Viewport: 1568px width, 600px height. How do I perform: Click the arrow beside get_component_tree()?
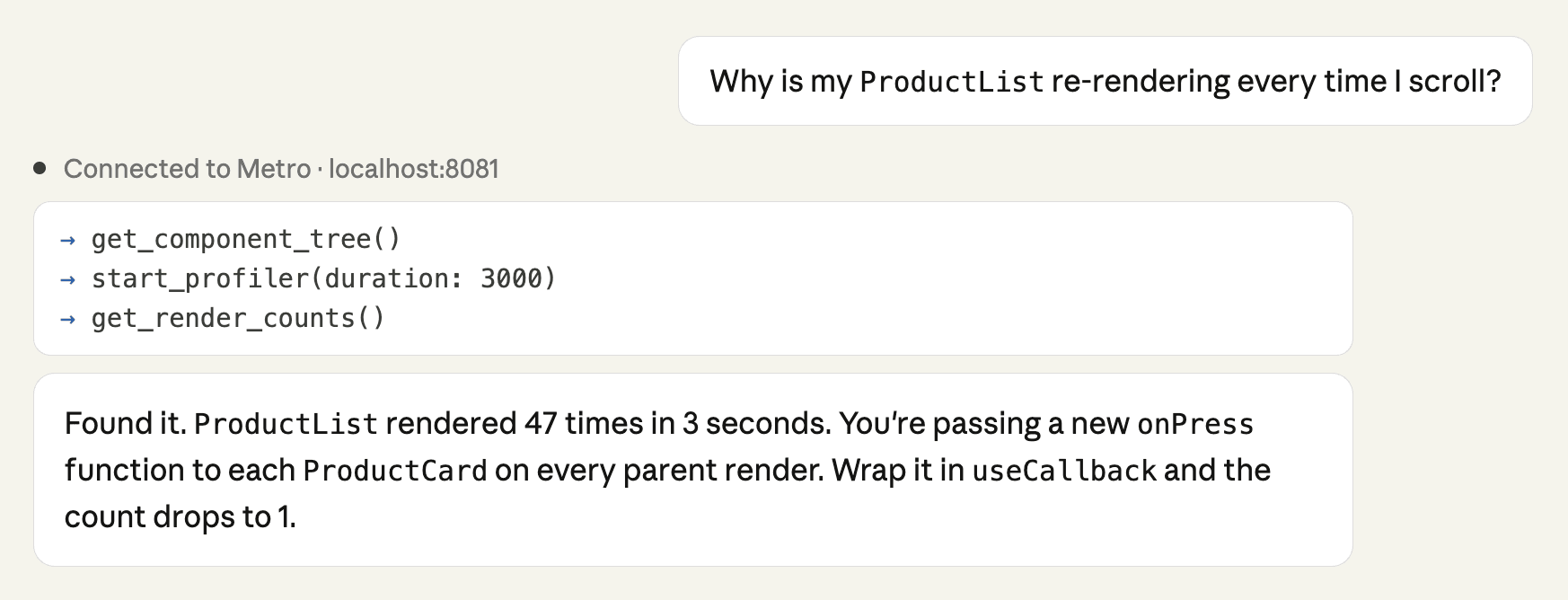pyautogui.click(x=67, y=240)
